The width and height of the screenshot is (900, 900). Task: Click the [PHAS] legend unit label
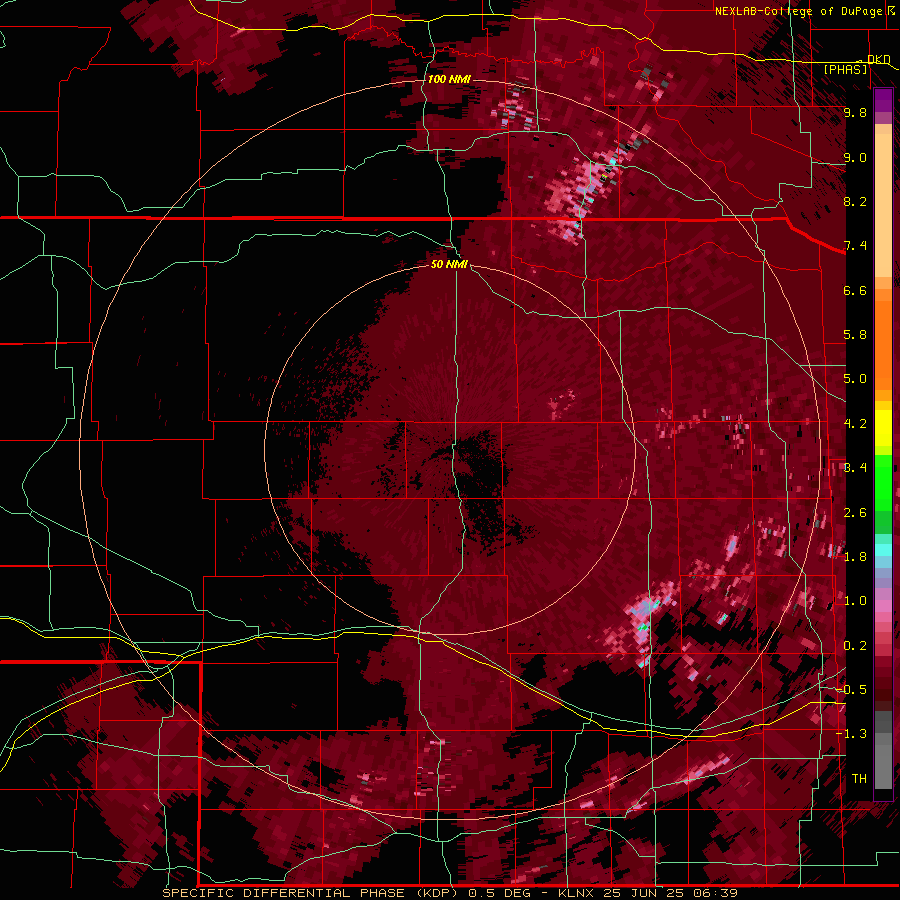pyautogui.click(x=845, y=69)
